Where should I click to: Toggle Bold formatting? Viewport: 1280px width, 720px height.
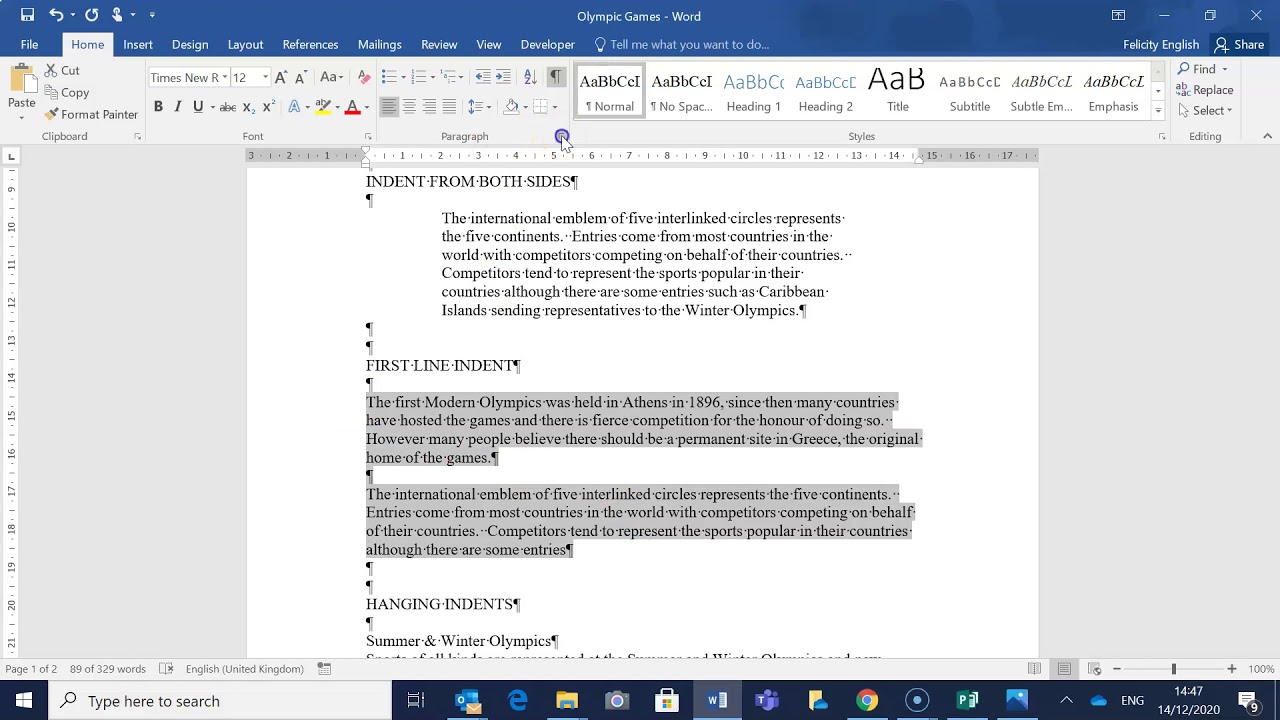point(158,107)
